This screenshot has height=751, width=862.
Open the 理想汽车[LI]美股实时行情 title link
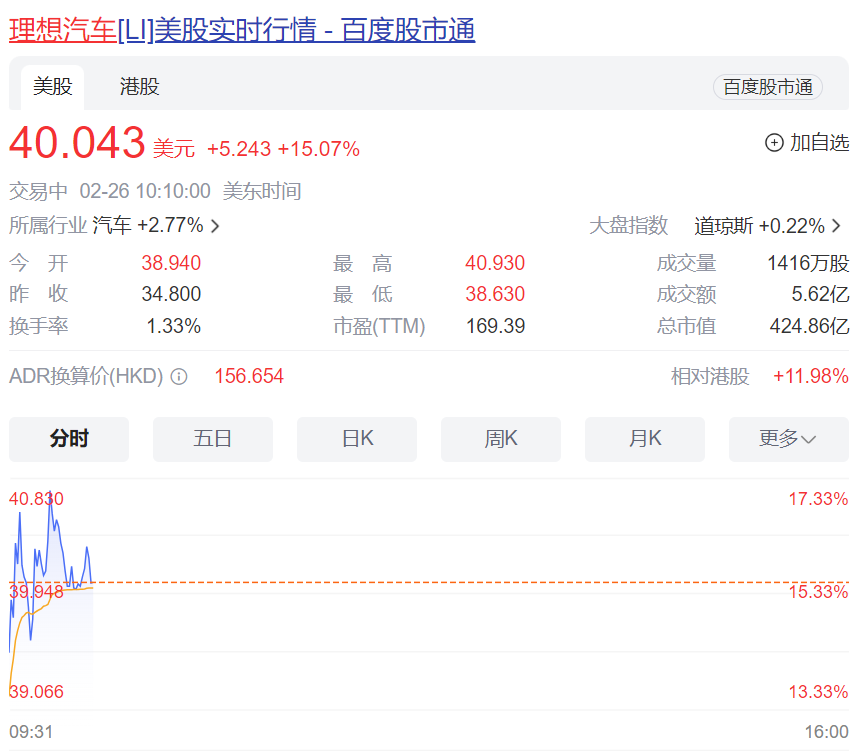(x=242, y=30)
